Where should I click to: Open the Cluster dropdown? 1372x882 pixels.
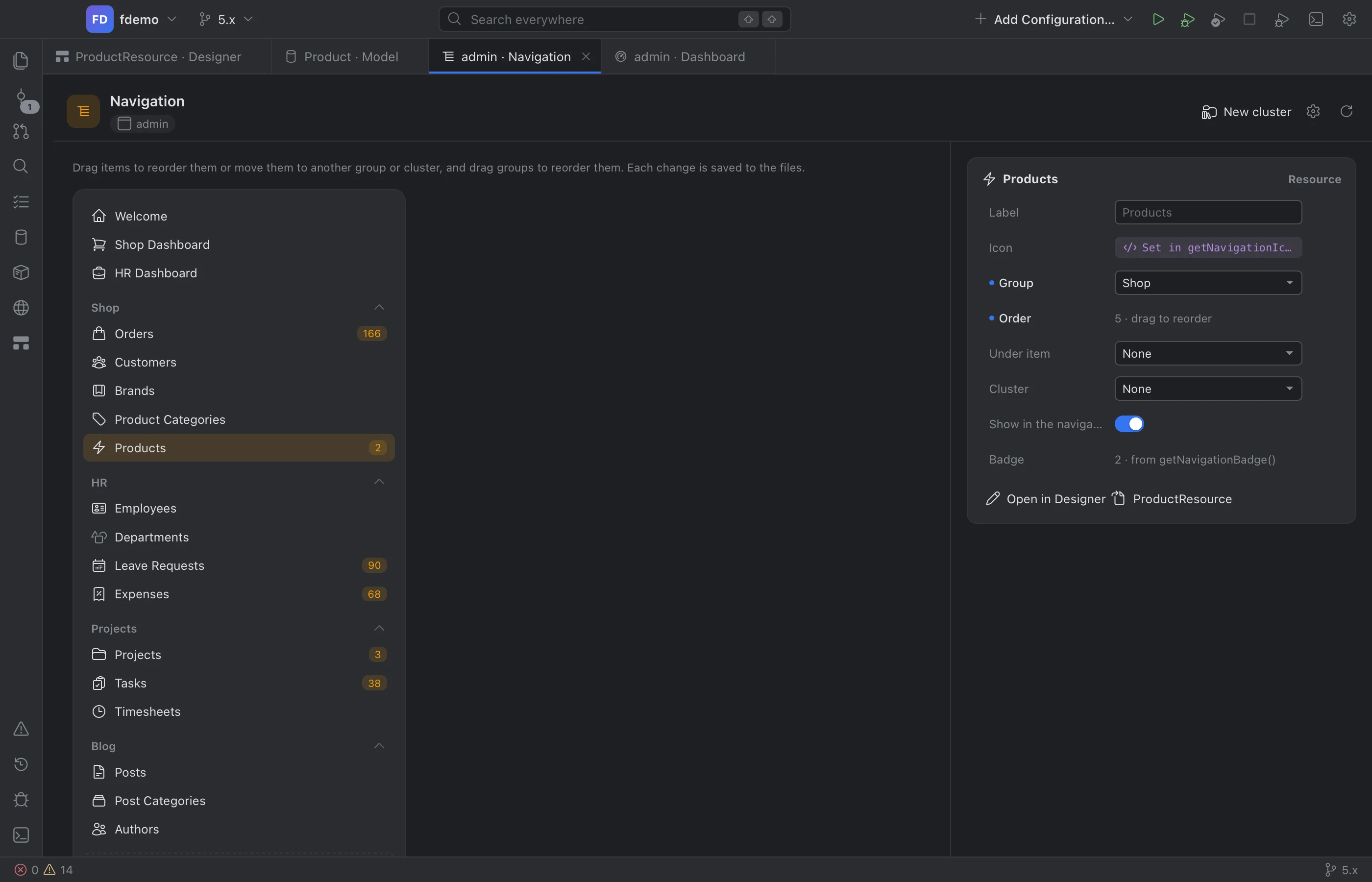coord(1208,389)
